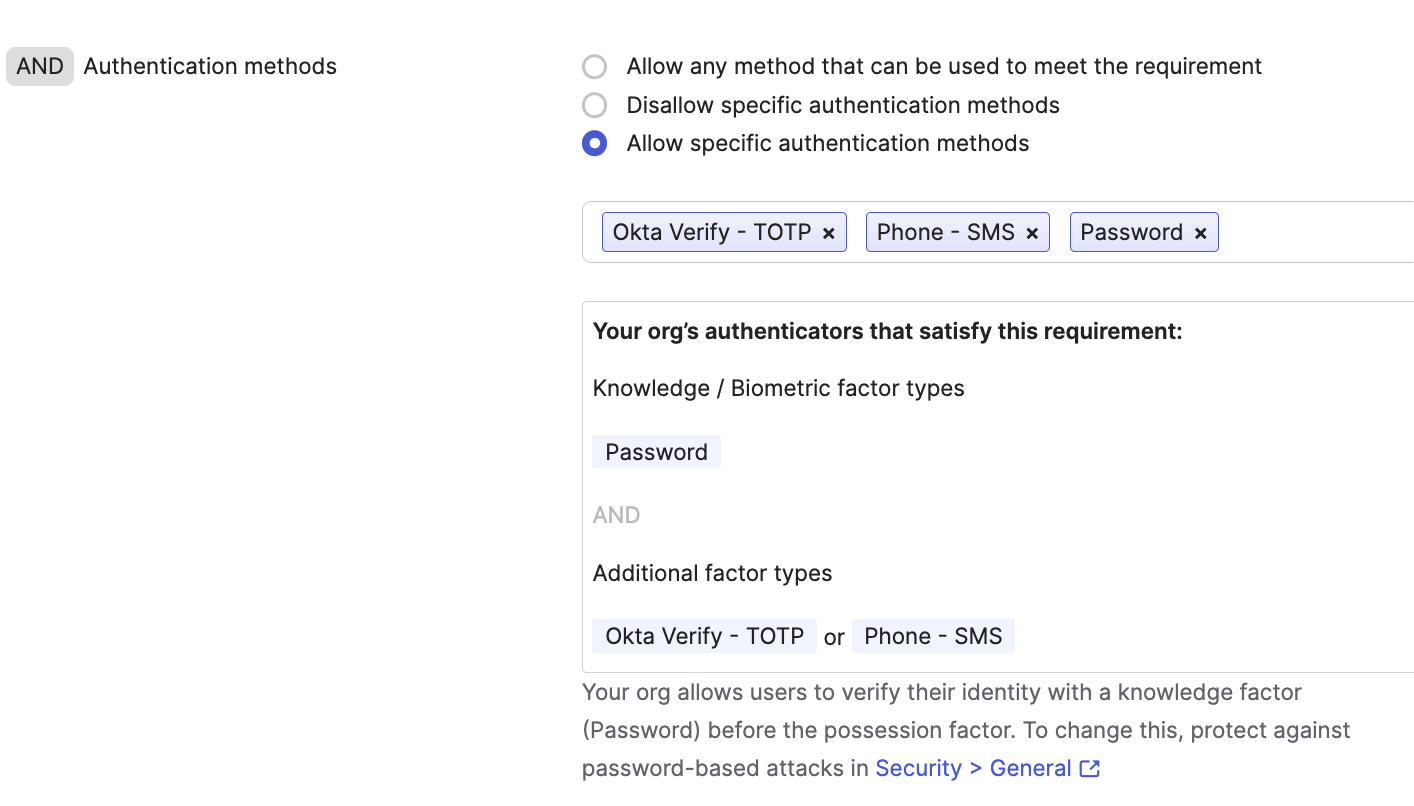Click the bold org's authenticators heading
This screenshot has width=1414, height=806.
887,331
